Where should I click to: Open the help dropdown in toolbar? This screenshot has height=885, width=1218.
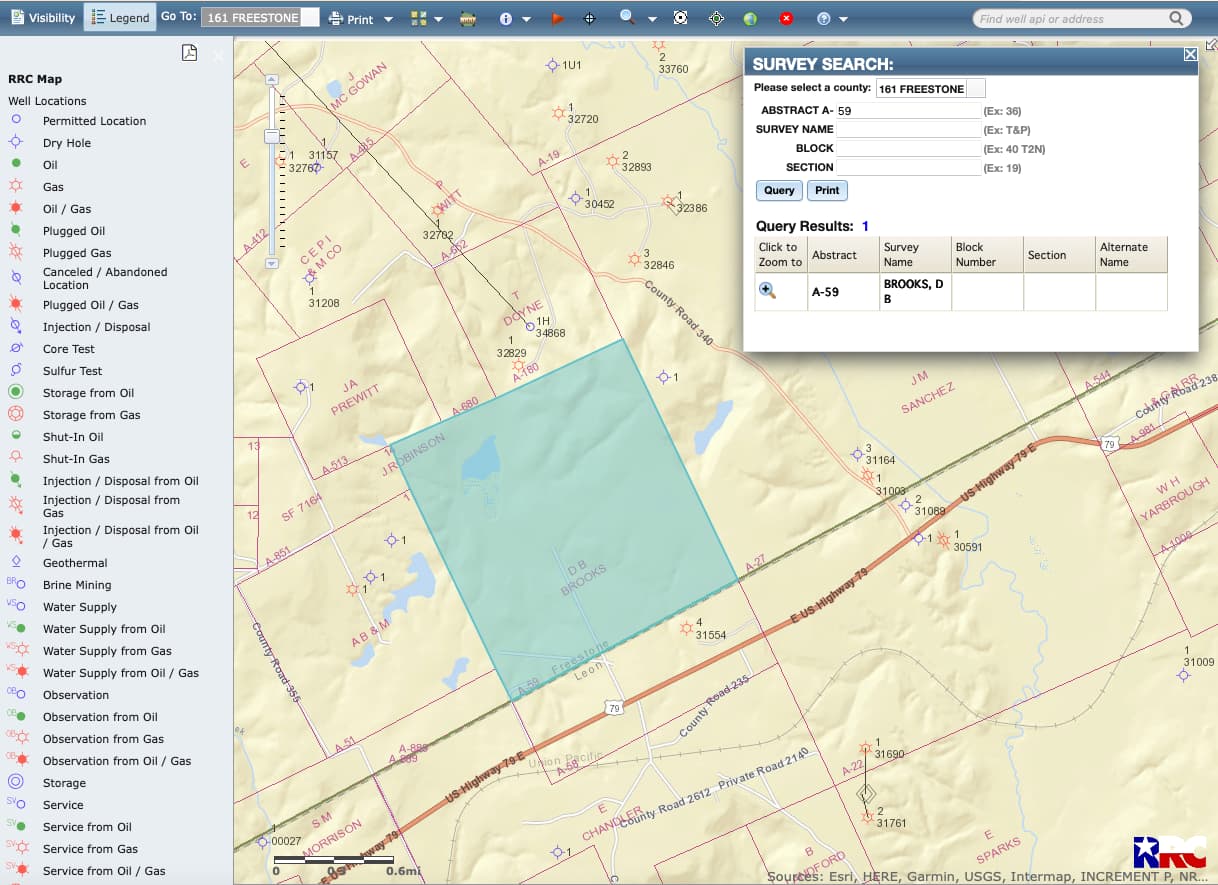tap(843, 19)
